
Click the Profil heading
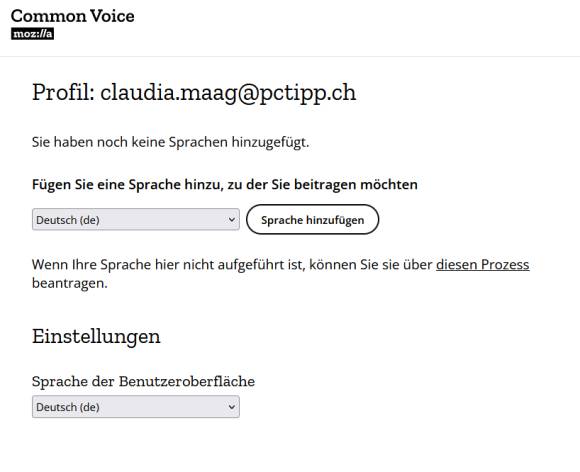click(x=194, y=92)
